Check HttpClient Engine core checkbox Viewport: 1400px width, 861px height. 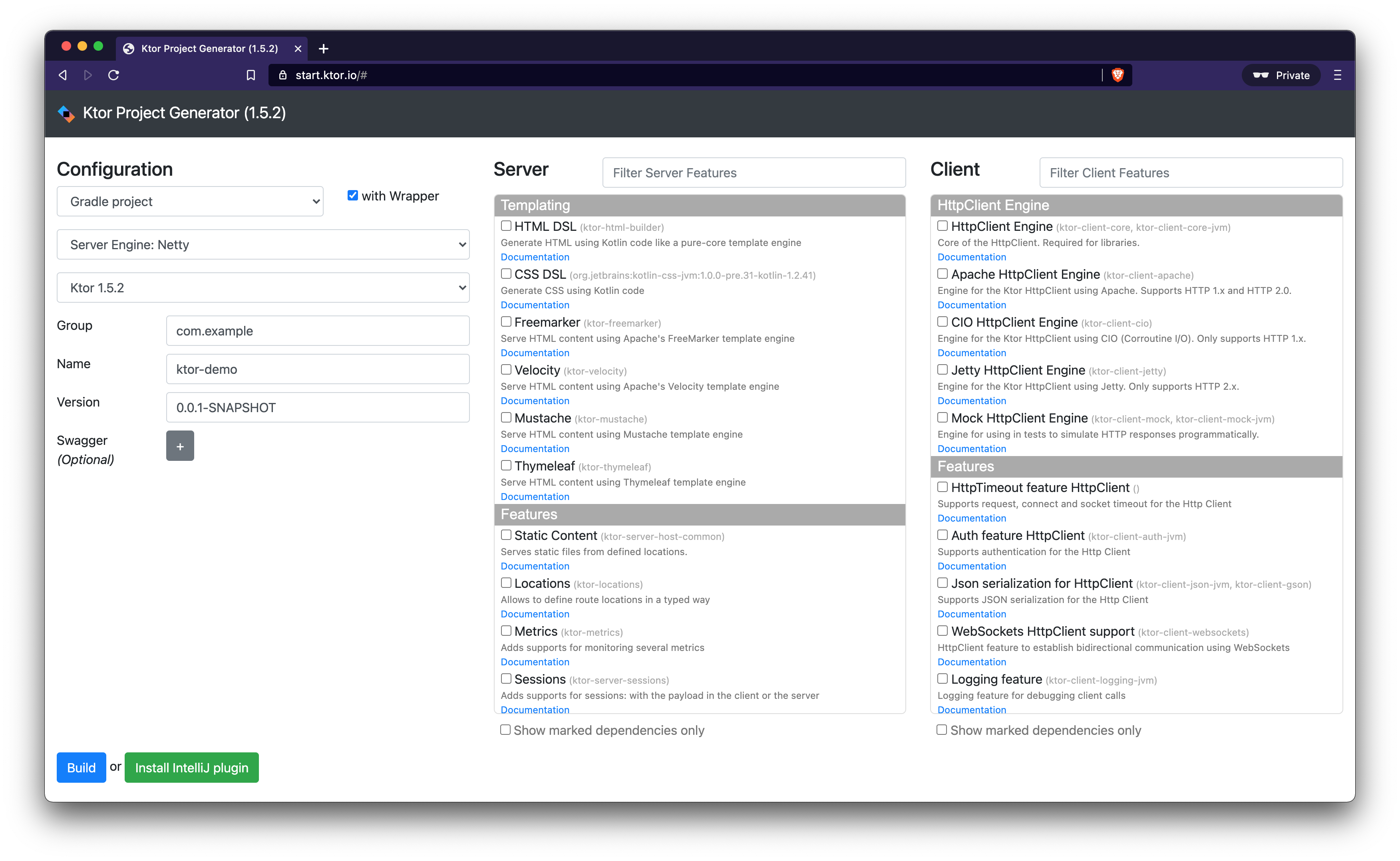(x=943, y=226)
